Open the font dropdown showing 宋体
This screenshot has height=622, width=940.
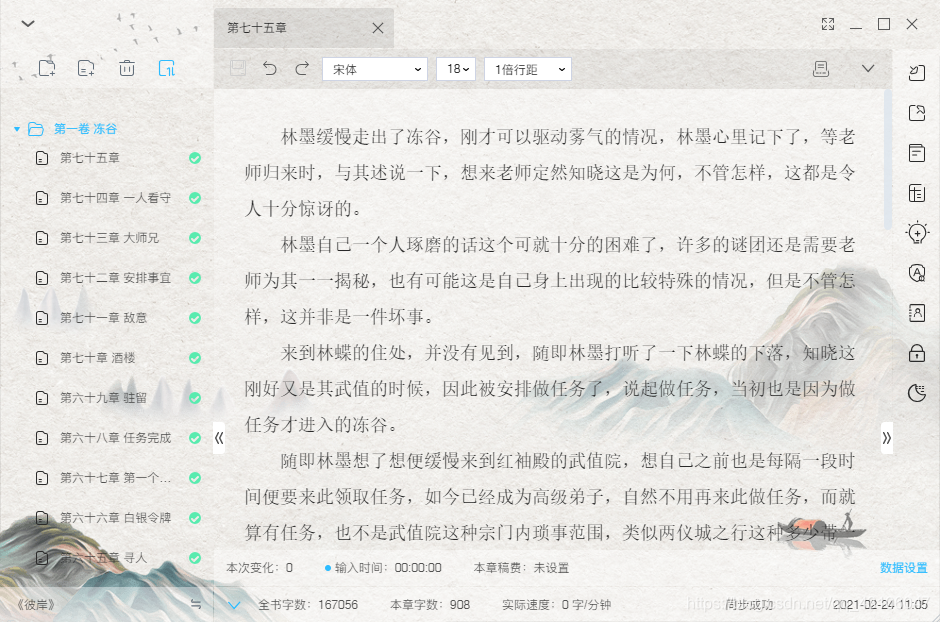tap(375, 70)
